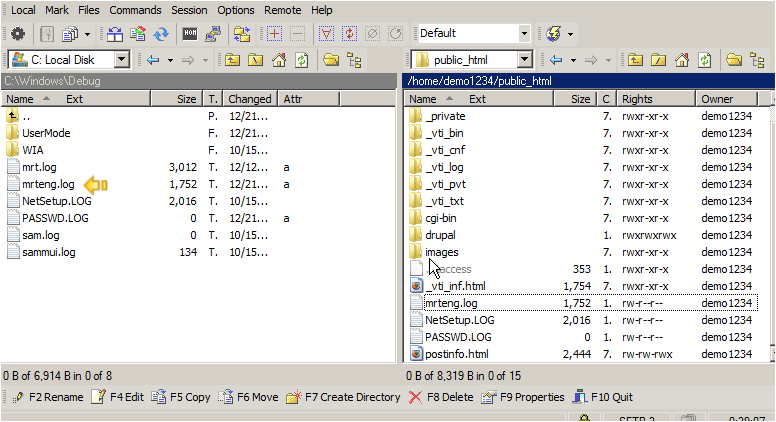
Task: Click the Preferences gear icon
Action: 17,34
